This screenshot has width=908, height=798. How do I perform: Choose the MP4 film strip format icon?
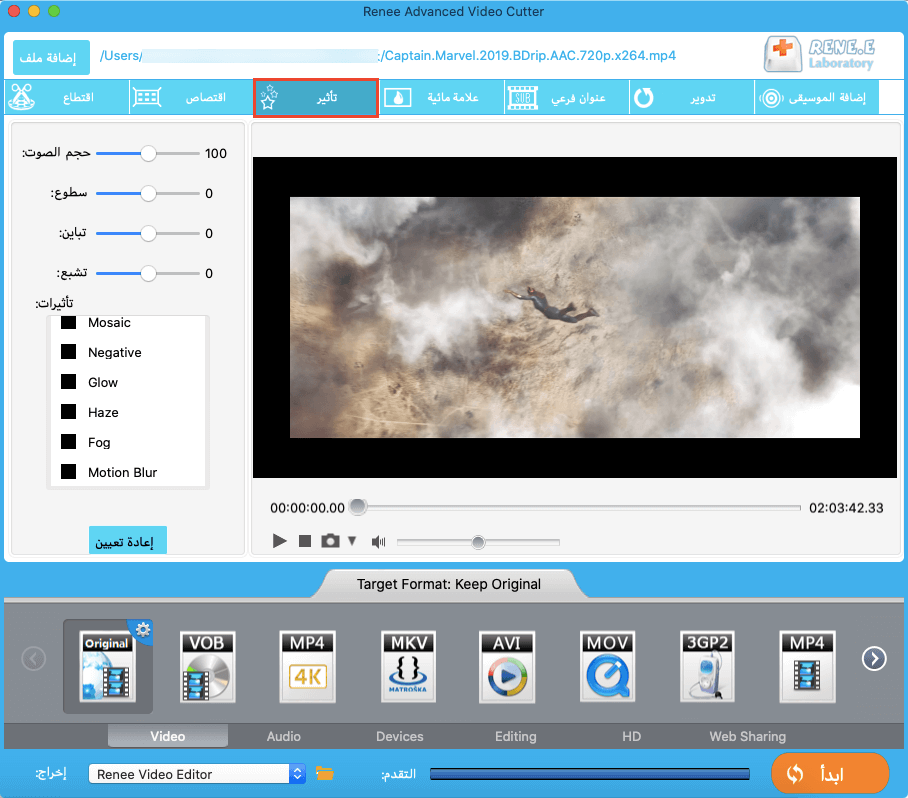click(807, 666)
